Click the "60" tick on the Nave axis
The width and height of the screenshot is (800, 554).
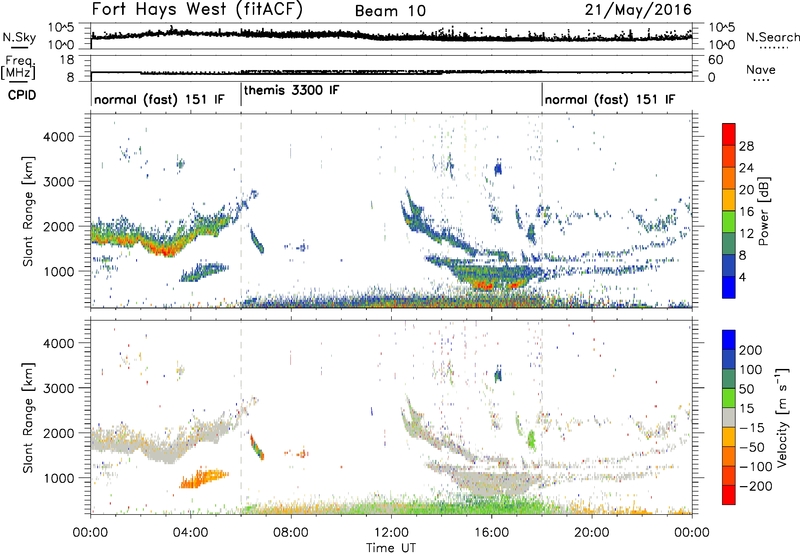pos(716,60)
